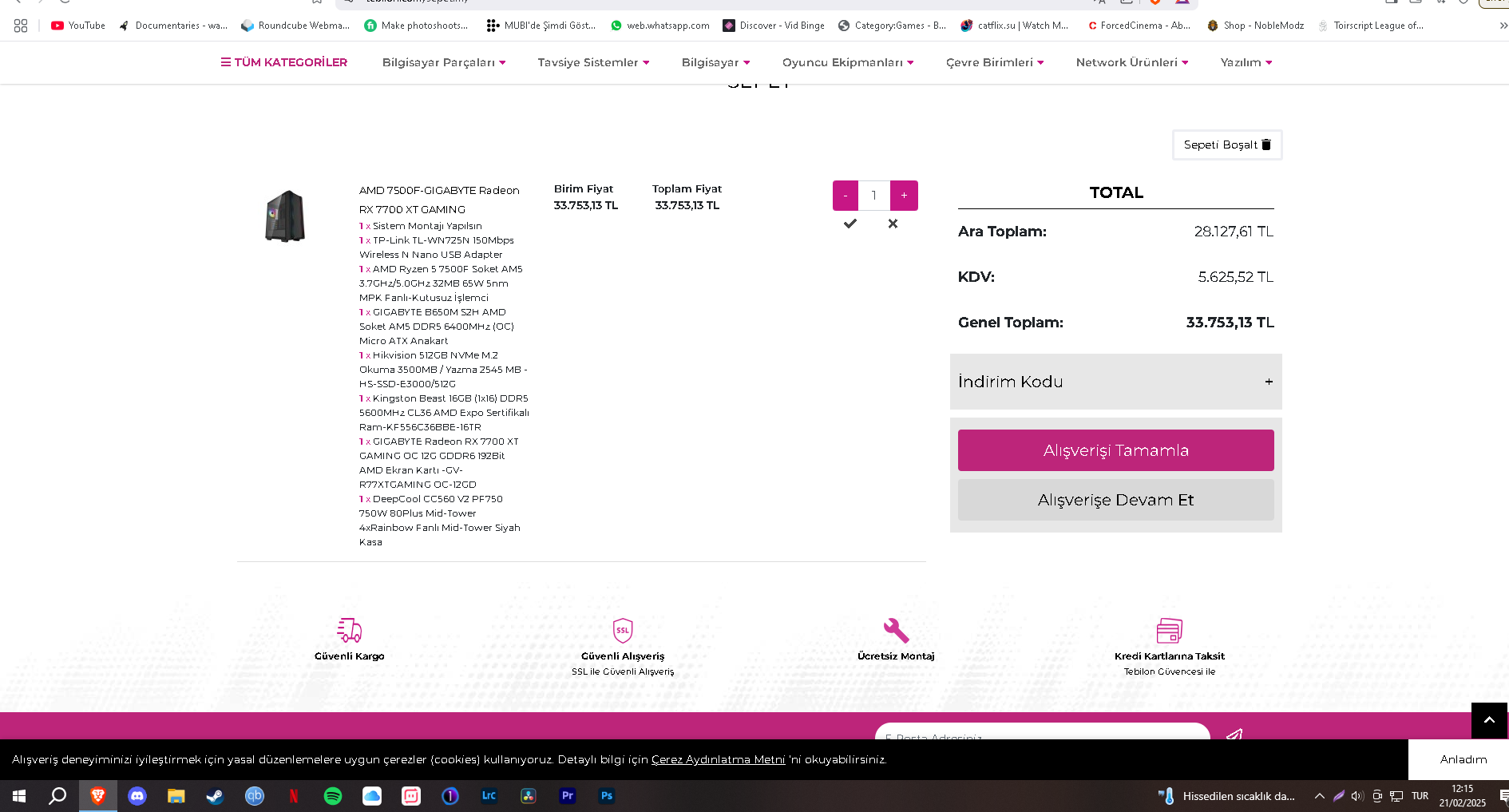Open Windows taskbar search
The width and height of the screenshot is (1509, 812).
(58, 796)
